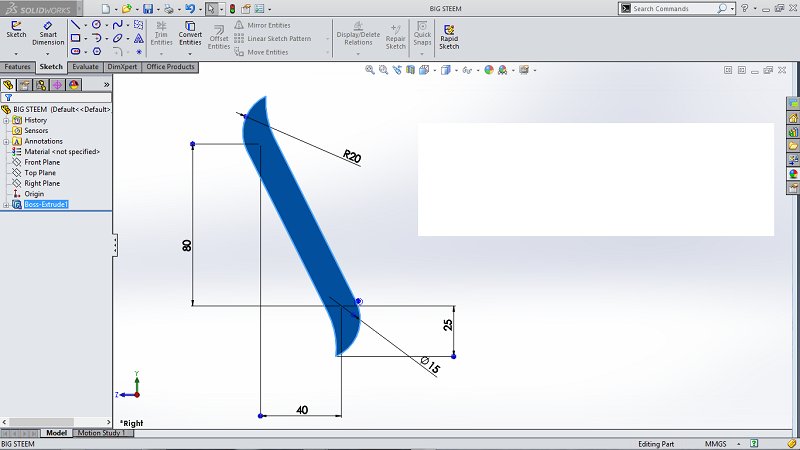
Task: Select the Spline sketch tool
Action: click(117, 24)
